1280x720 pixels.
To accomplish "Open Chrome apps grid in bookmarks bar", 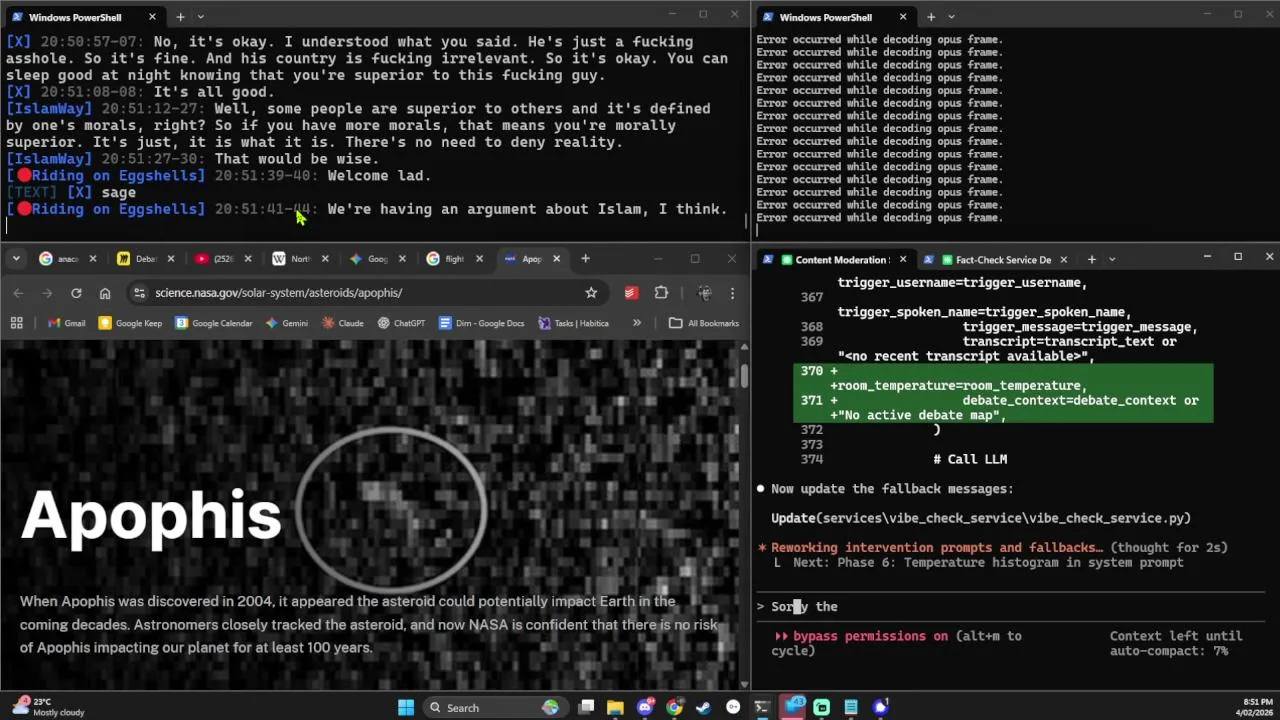I will click(16, 323).
